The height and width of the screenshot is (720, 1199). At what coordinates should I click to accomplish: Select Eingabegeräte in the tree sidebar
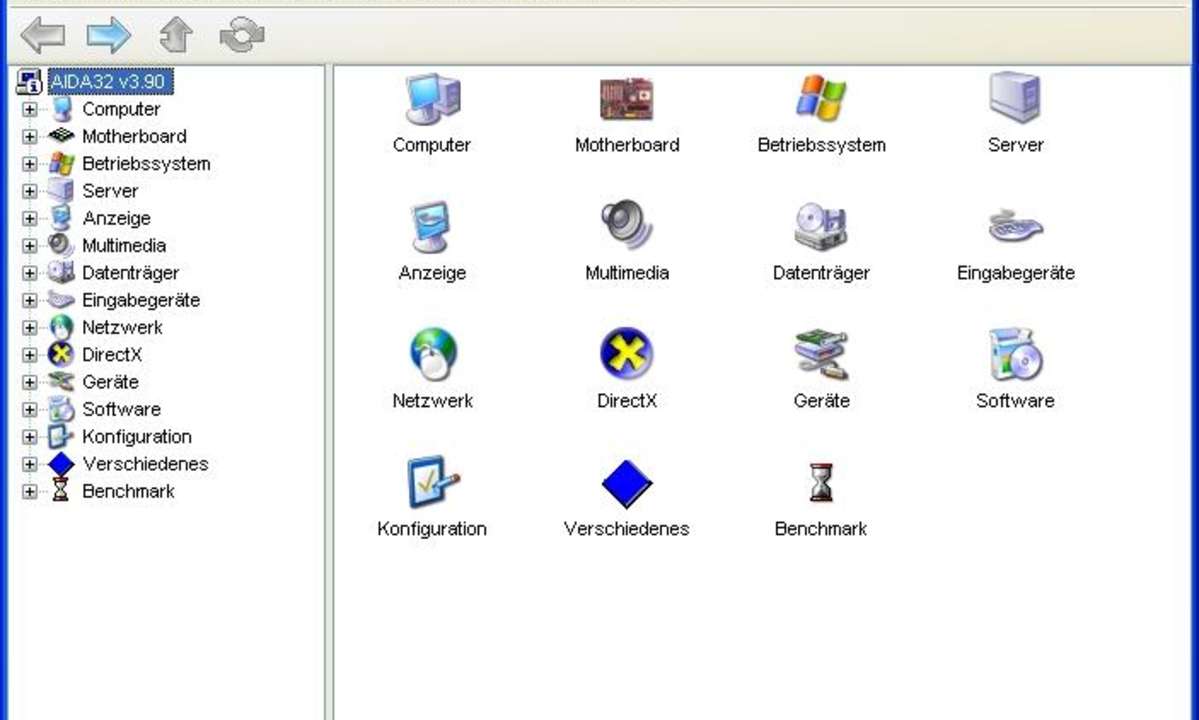pyautogui.click(x=141, y=300)
